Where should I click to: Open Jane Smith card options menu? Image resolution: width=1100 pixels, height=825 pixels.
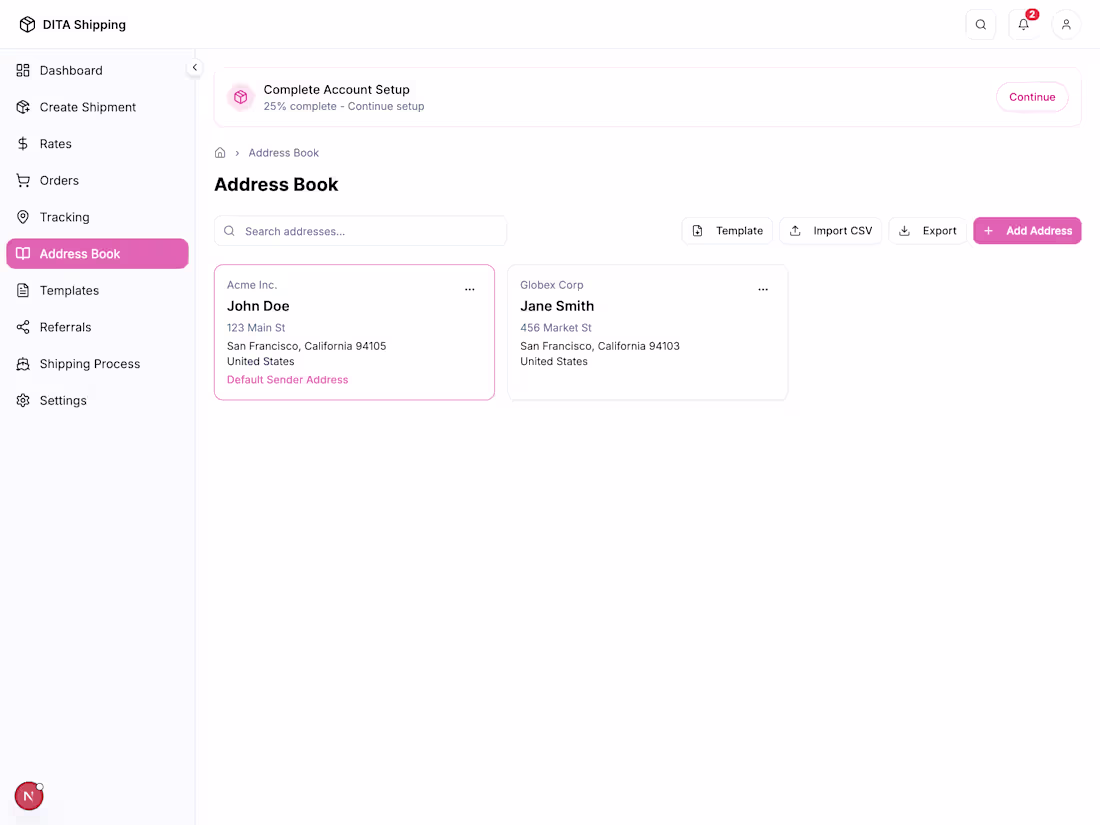[x=763, y=289]
